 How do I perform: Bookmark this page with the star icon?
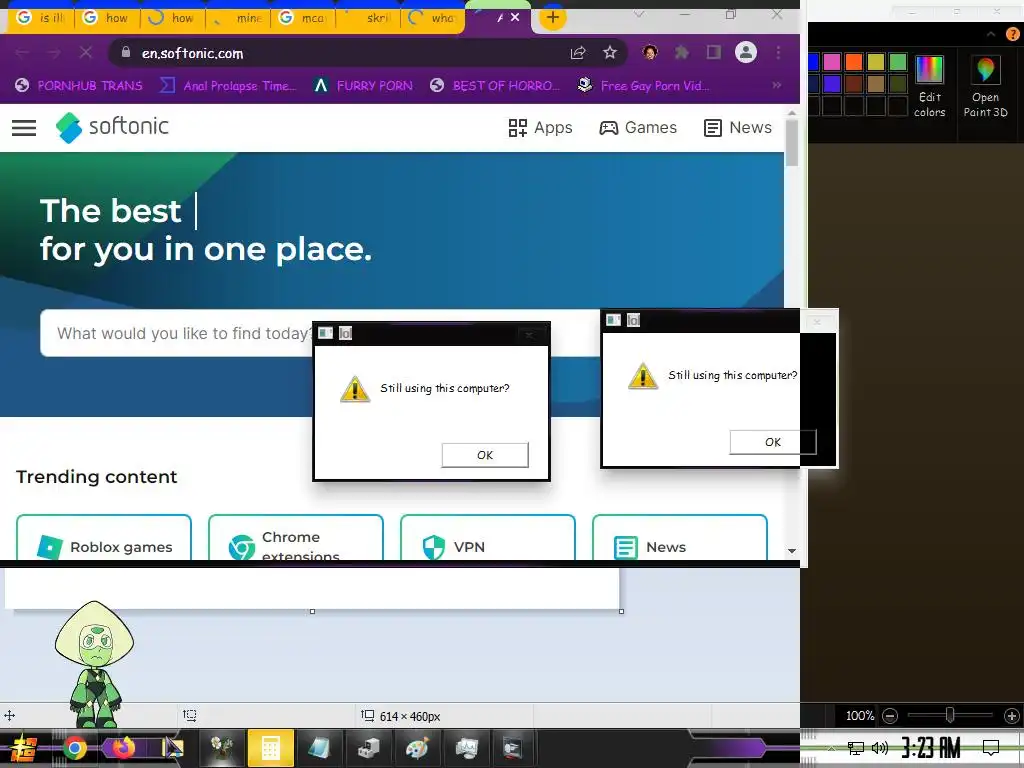610,52
